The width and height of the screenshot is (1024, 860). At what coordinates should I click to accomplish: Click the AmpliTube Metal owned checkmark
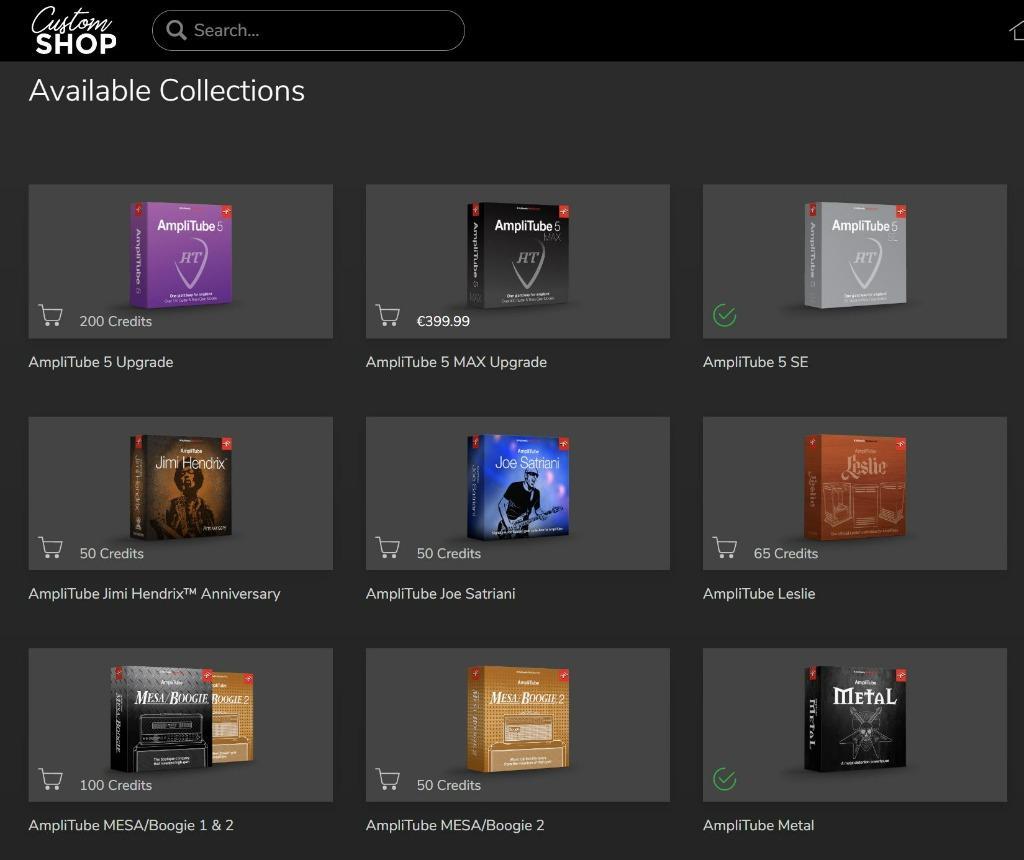point(724,779)
